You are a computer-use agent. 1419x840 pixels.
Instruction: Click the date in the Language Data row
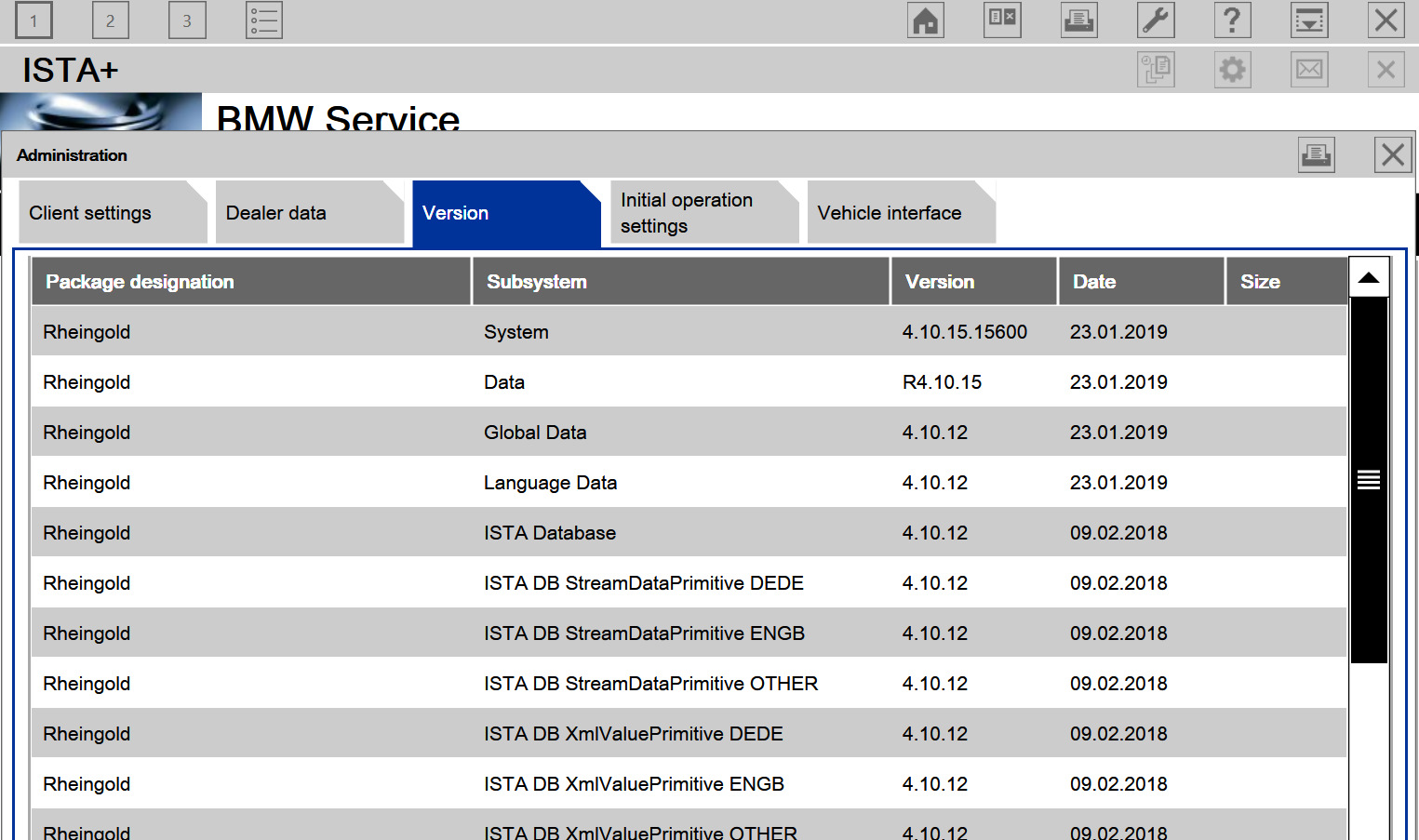pyautogui.click(x=1118, y=483)
